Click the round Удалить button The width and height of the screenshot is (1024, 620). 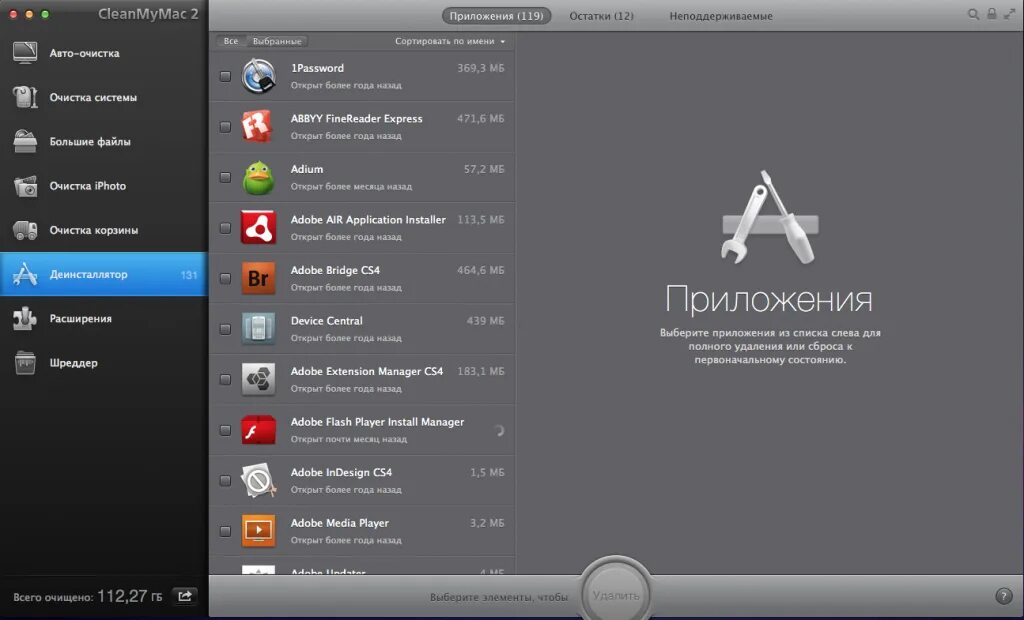point(616,595)
